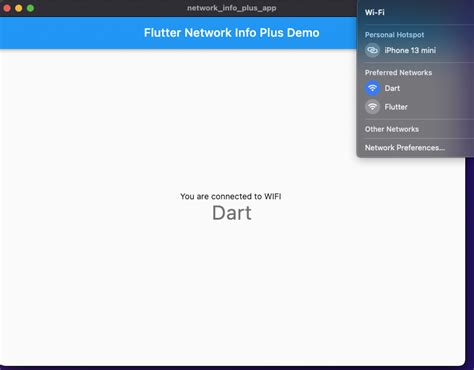Maximize the app with the green button
The width and height of the screenshot is (474, 370).
tap(30, 8)
